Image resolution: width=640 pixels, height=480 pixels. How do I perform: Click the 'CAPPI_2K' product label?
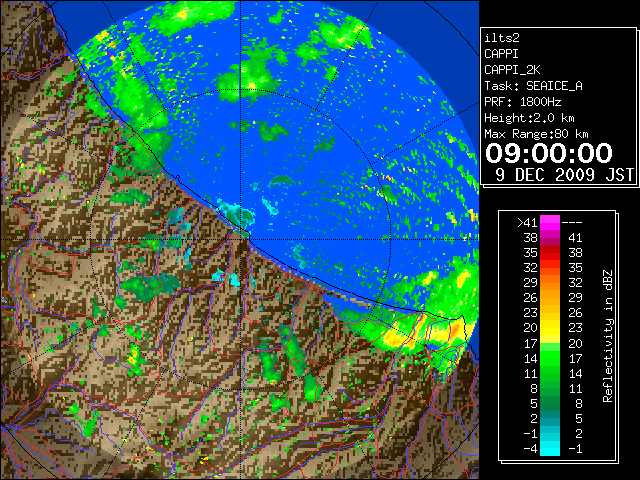pos(512,70)
